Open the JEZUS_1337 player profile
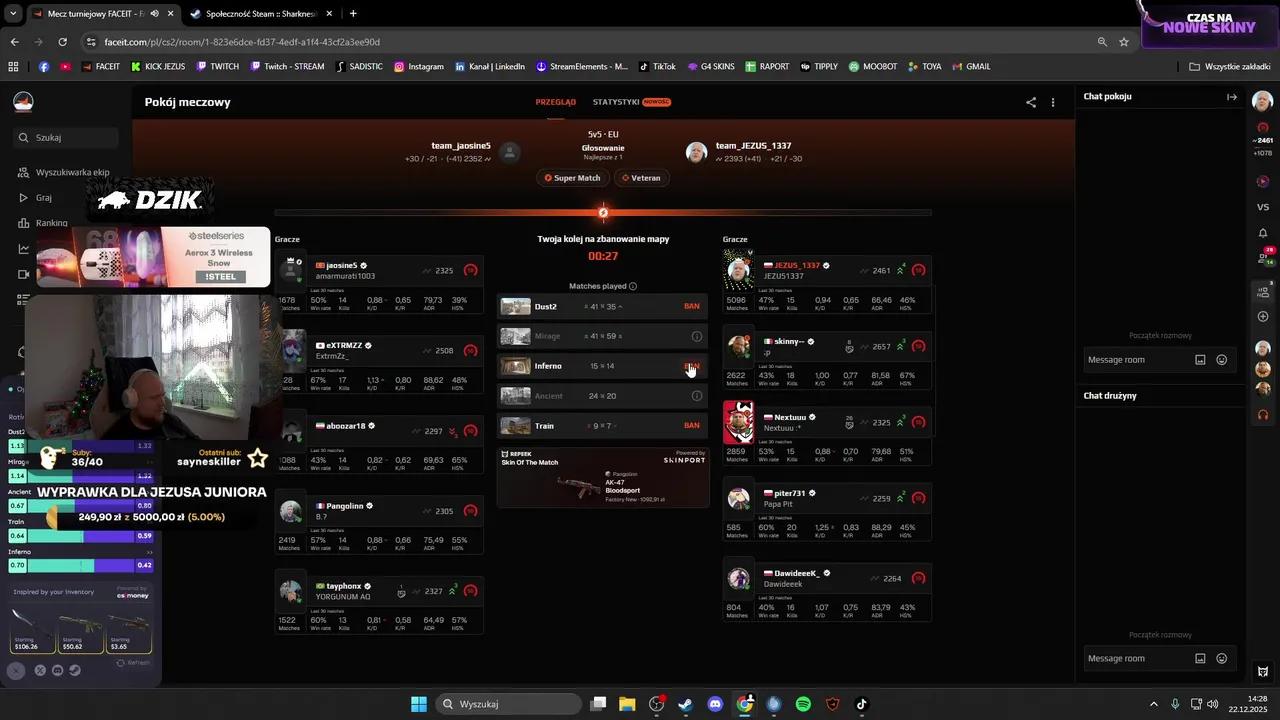Viewport: 1280px width, 720px height. [797, 266]
